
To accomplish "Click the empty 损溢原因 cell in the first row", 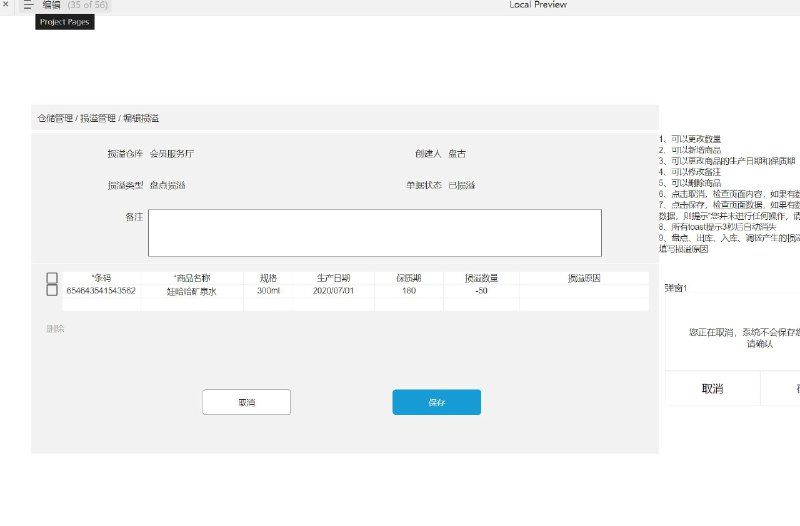I will [x=584, y=291].
